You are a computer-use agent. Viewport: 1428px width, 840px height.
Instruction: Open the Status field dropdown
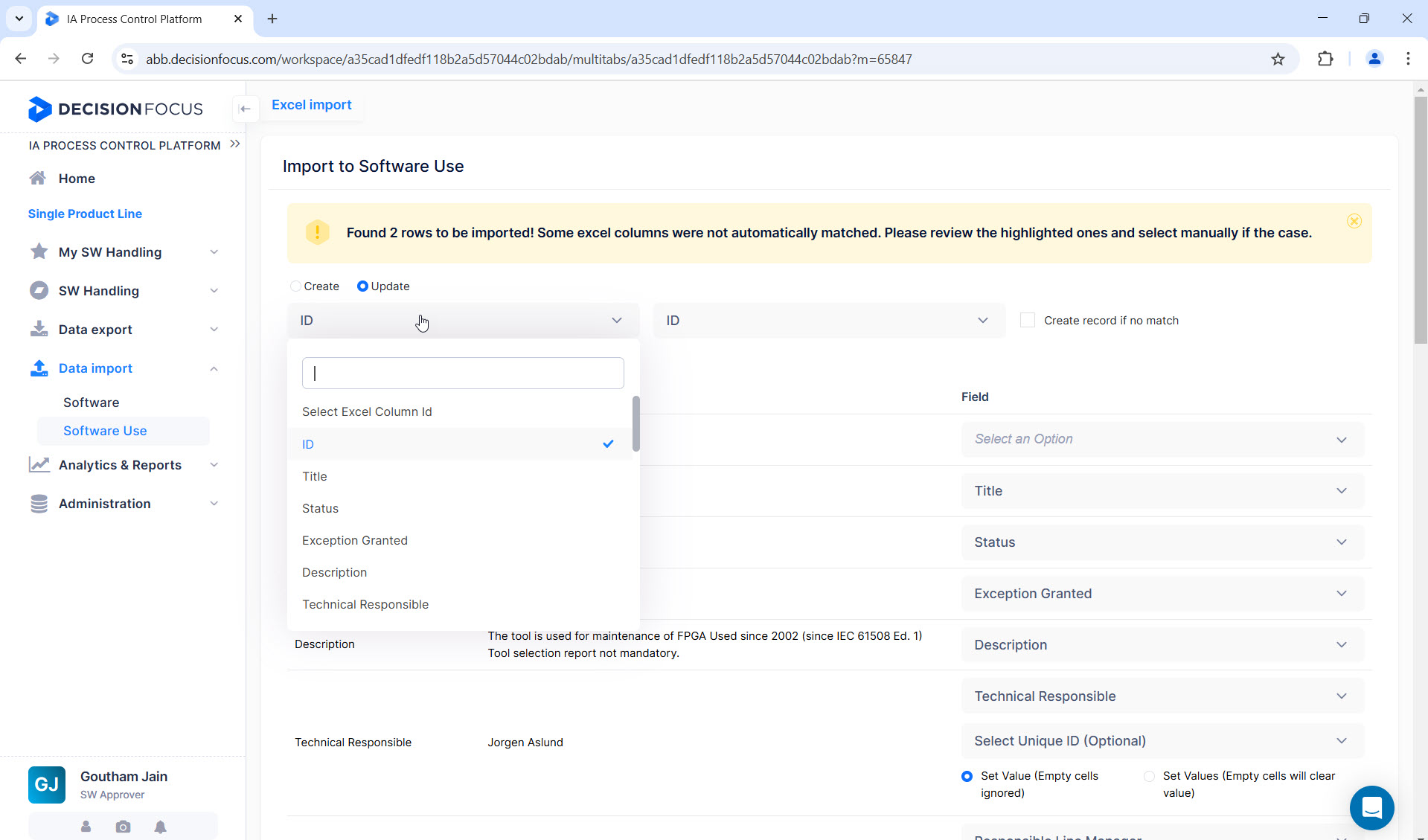tap(1162, 542)
